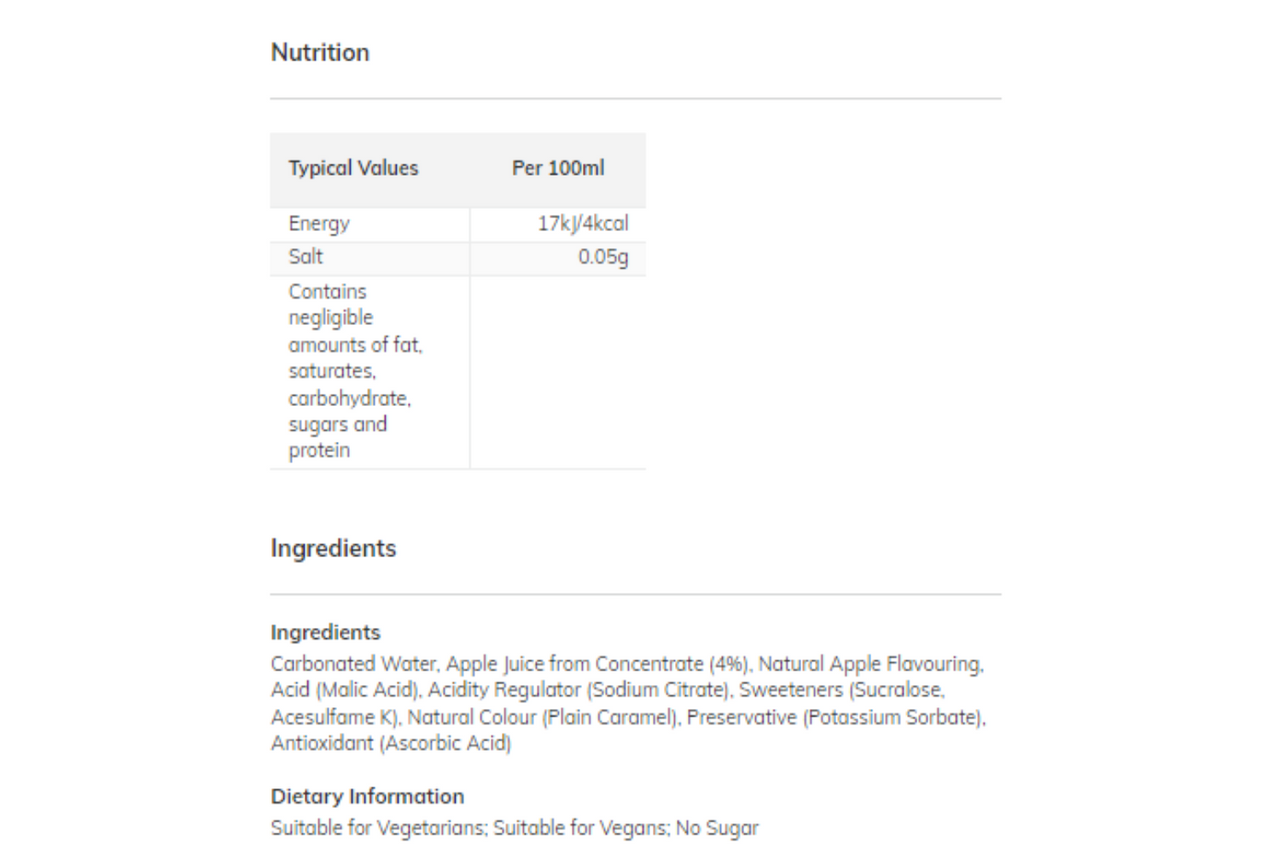Click the large Ingredients section heading
Image resolution: width=1280 pixels, height=853 pixels.
[333, 548]
